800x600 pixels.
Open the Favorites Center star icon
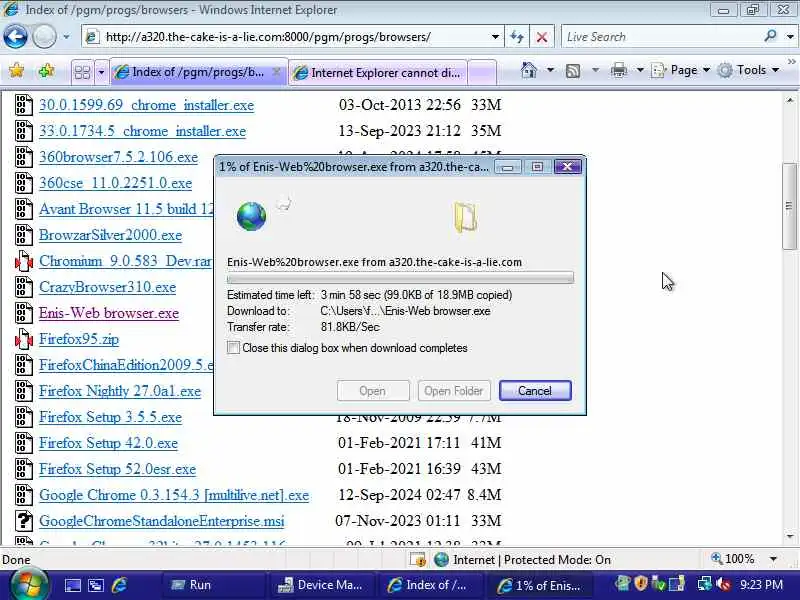pos(17,71)
